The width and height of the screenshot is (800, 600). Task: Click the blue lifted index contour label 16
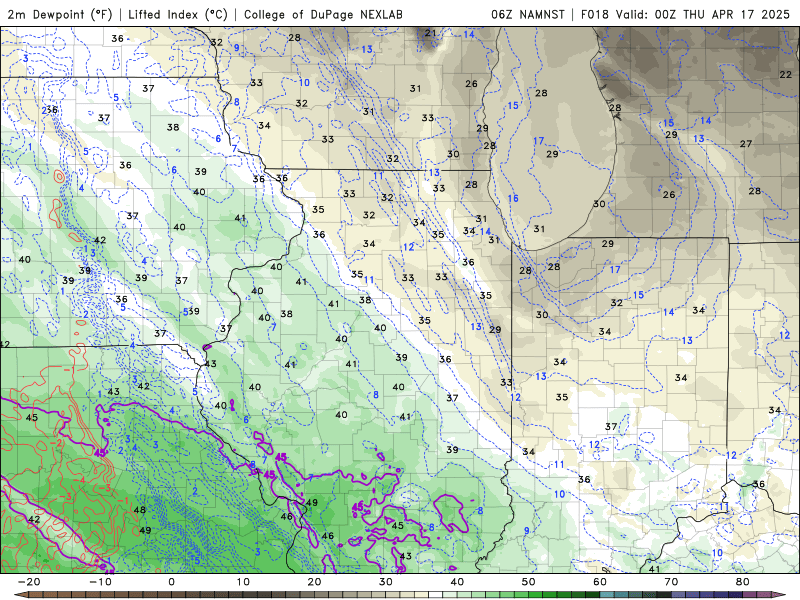(x=513, y=198)
